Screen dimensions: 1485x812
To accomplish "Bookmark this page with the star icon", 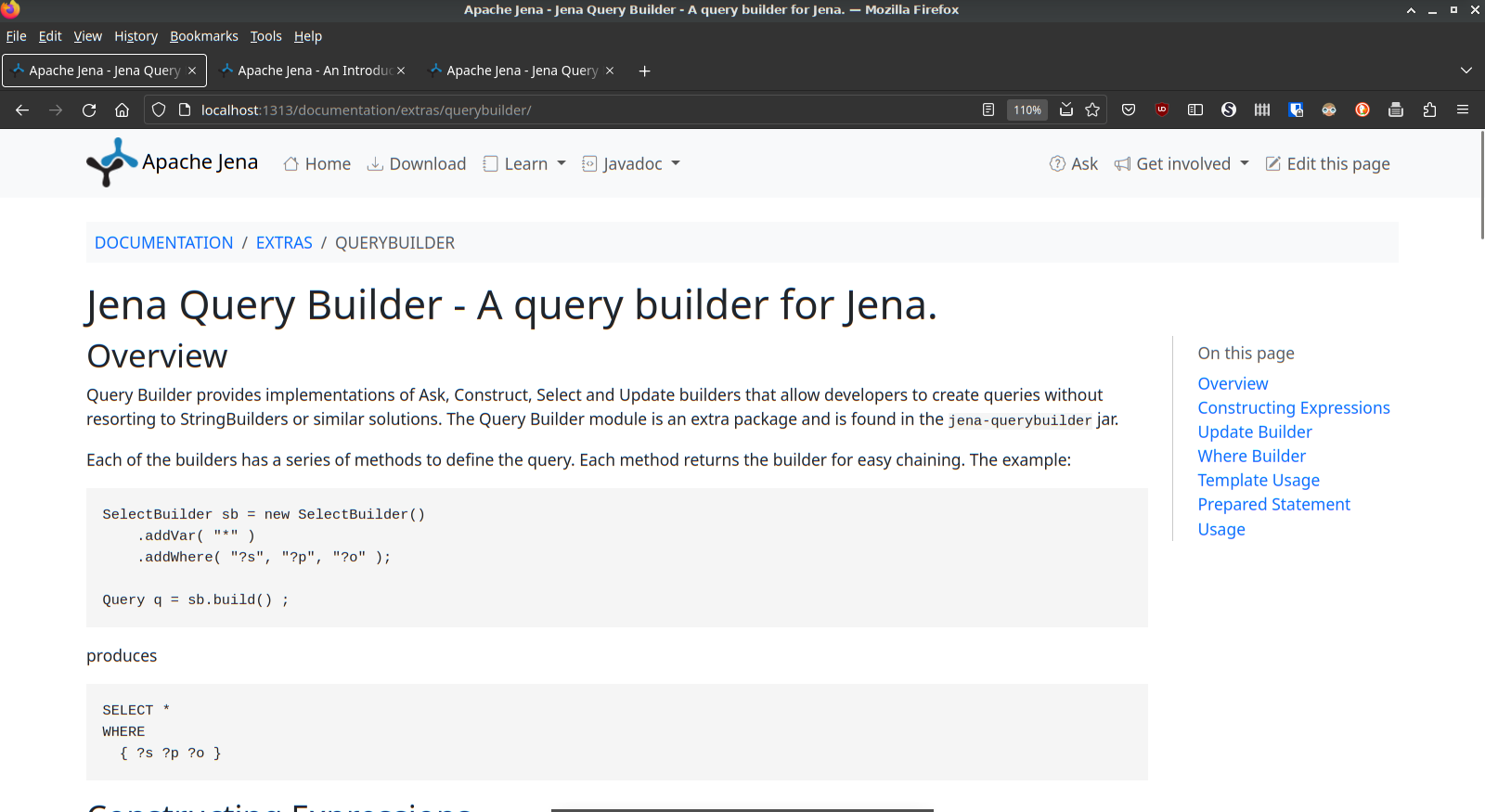I will [1092, 110].
